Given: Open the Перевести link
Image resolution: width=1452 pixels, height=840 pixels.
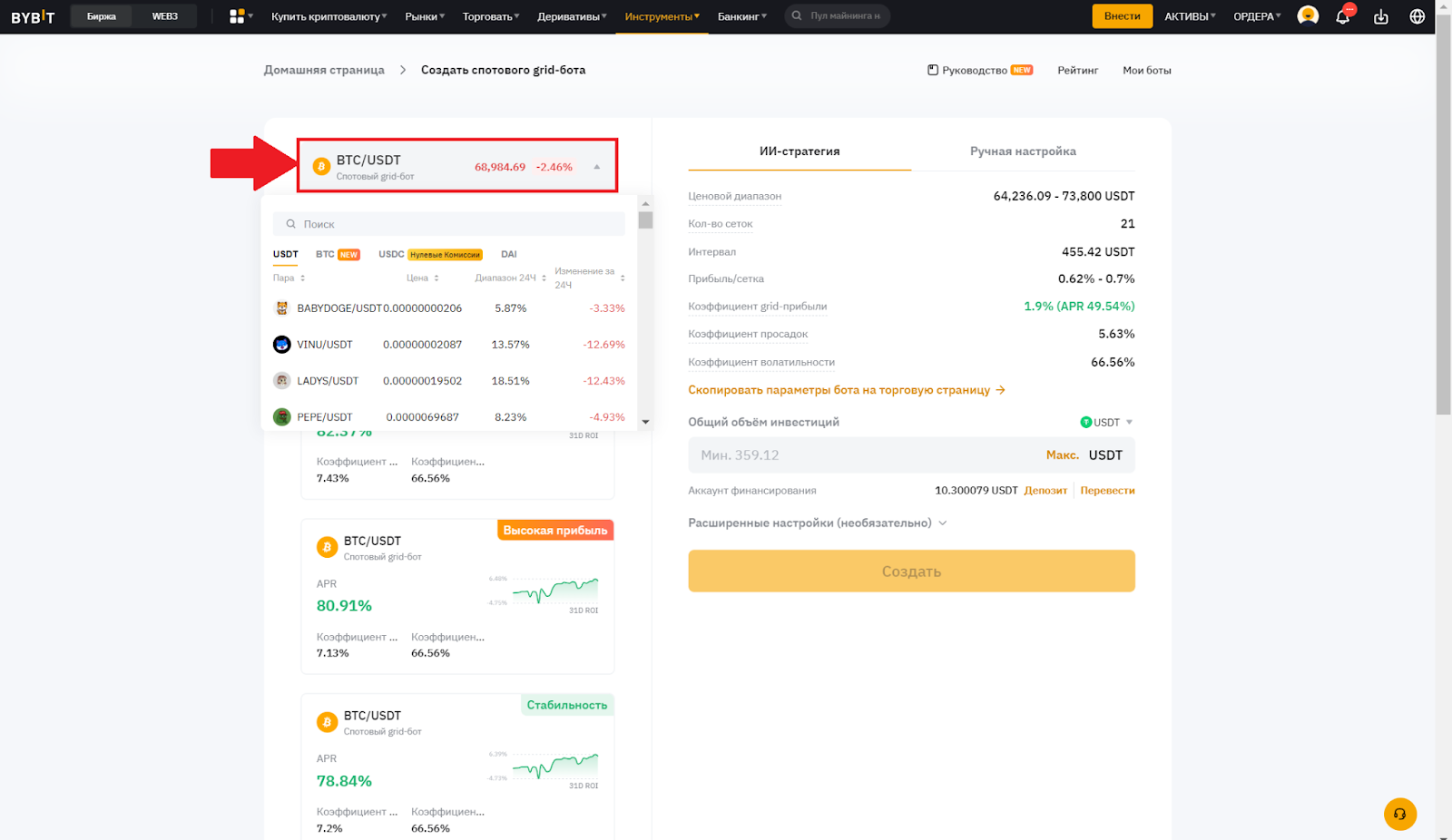Looking at the screenshot, I should click(x=1107, y=491).
